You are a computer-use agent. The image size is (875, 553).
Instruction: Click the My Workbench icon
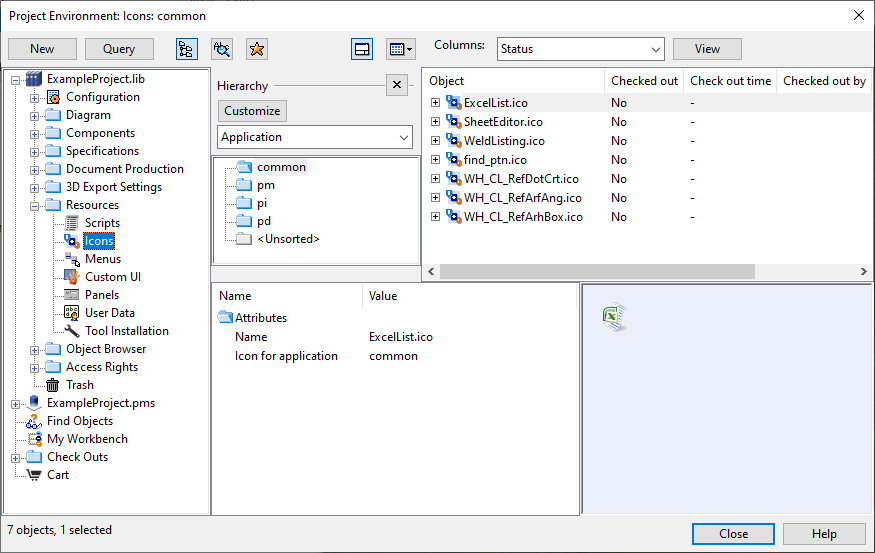(33, 439)
